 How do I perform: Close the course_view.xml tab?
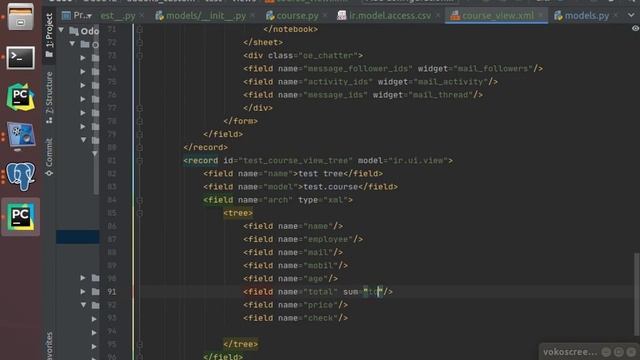click(x=541, y=16)
